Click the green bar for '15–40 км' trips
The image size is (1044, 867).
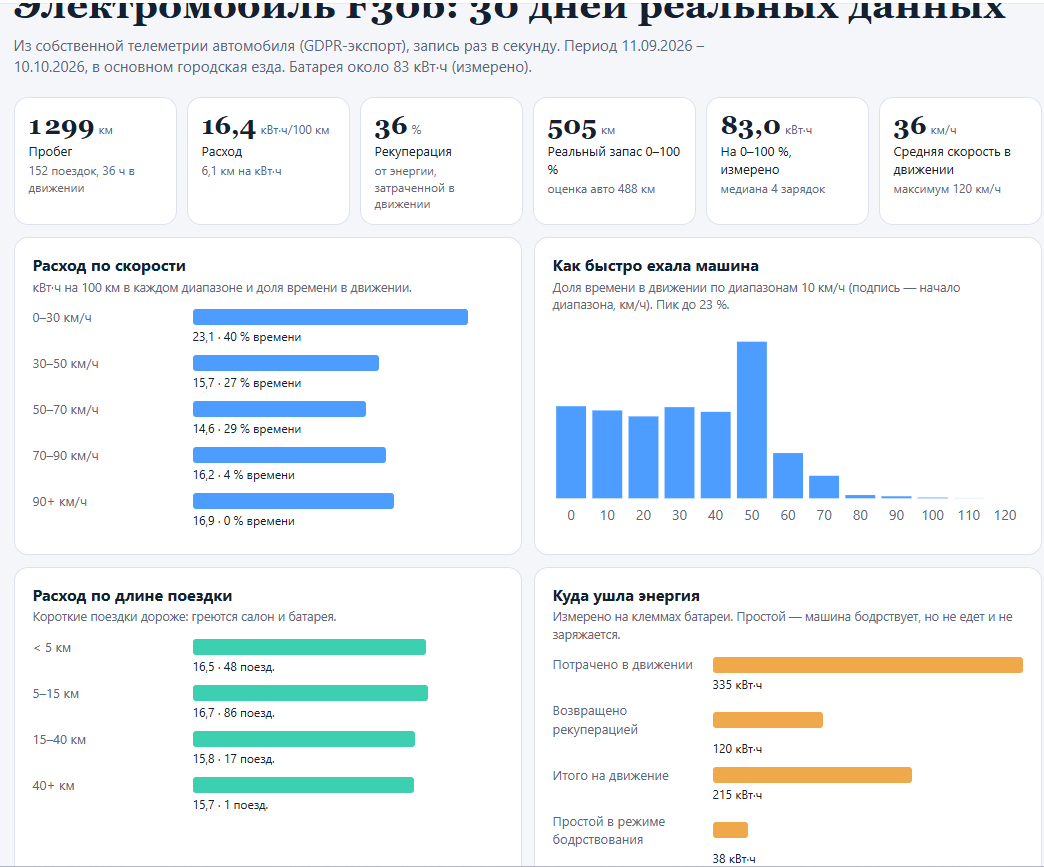click(x=304, y=739)
